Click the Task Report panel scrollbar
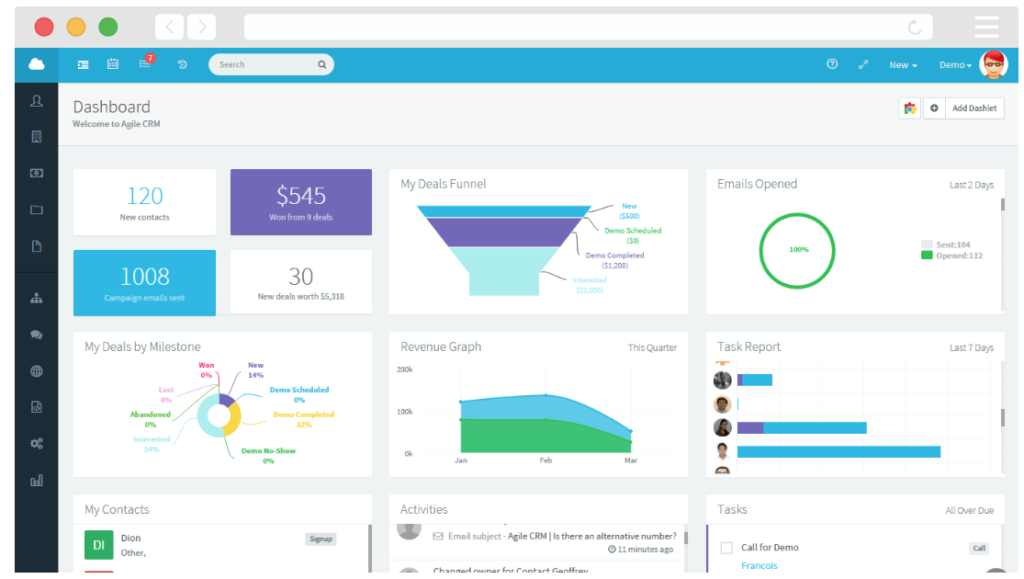 click(1002, 418)
